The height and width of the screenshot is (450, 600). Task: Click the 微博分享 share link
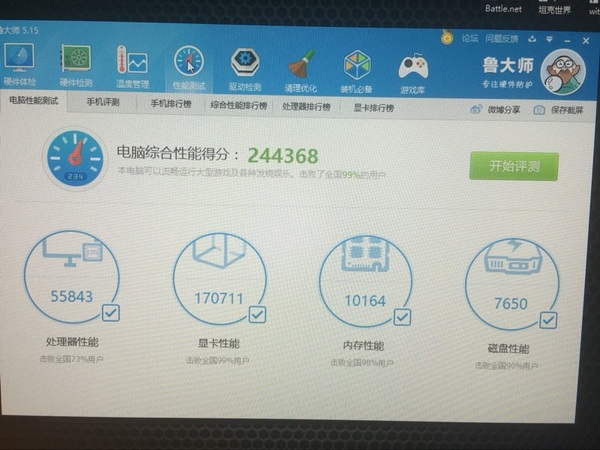[x=504, y=110]
